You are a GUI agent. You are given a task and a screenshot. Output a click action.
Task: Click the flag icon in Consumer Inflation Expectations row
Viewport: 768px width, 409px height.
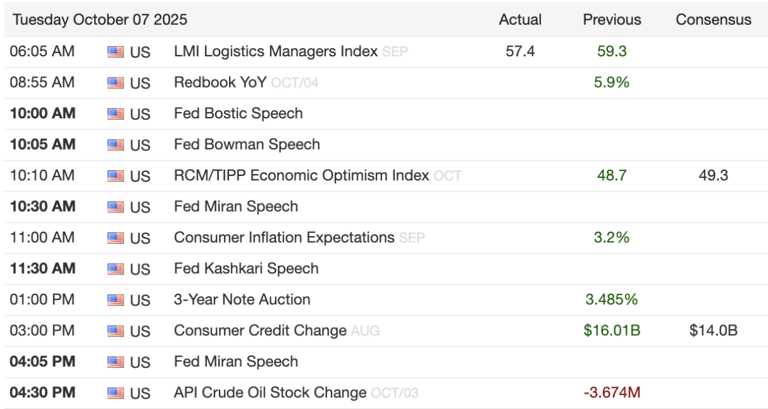(x=115, y=237)
